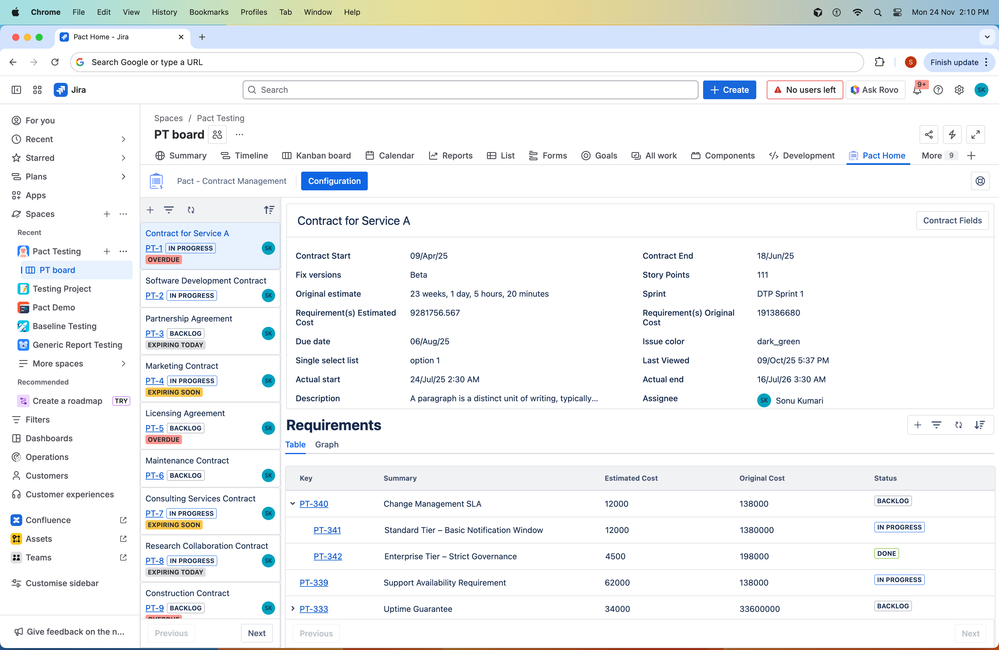Open the notifications bell

[917, 90]
